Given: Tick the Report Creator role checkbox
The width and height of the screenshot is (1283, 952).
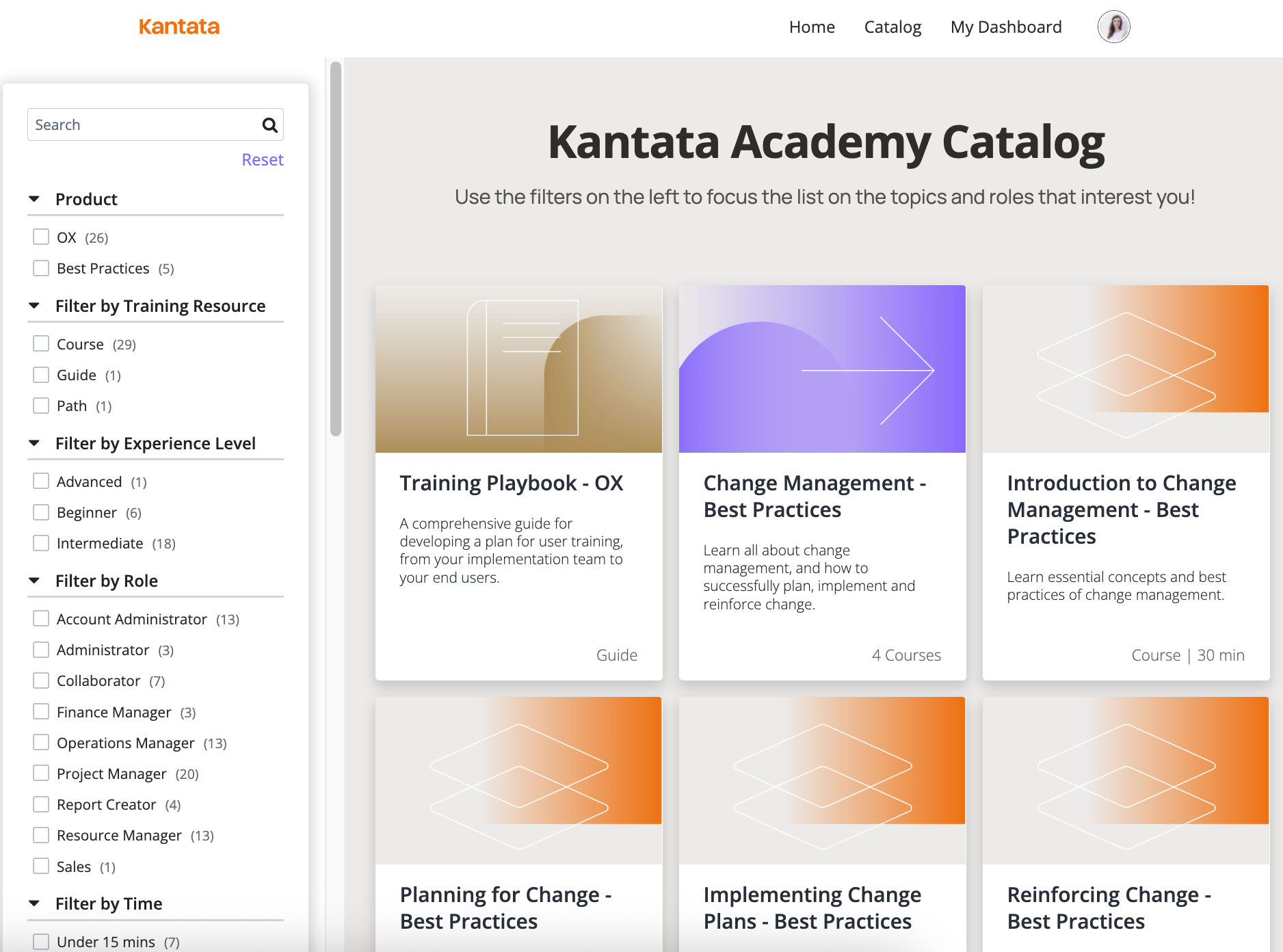Looking at the screenshot, I should pyautogui.click(x=41, y=804).
